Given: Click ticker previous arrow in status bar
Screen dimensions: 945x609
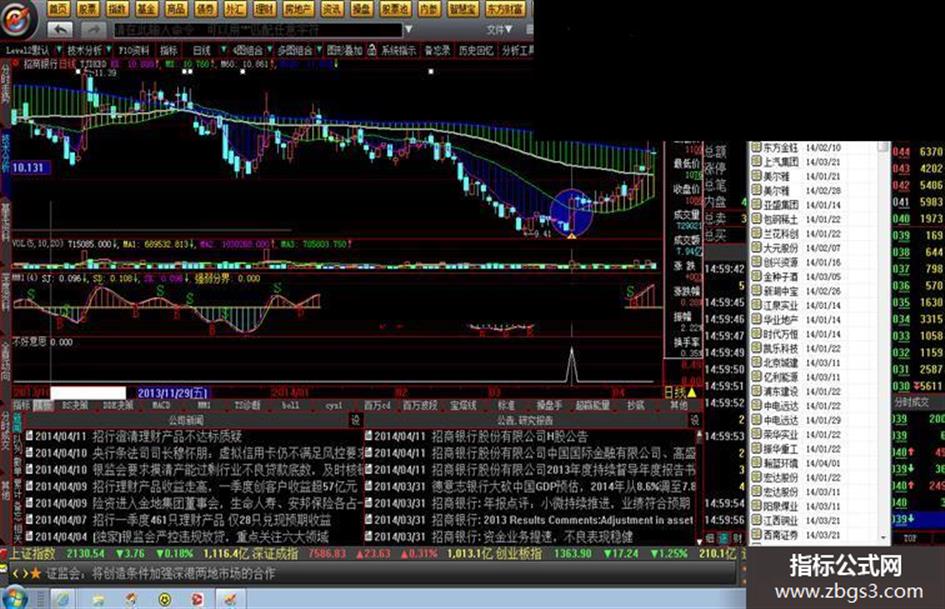Looking at the screenshot, I should [x=16, y=573].
